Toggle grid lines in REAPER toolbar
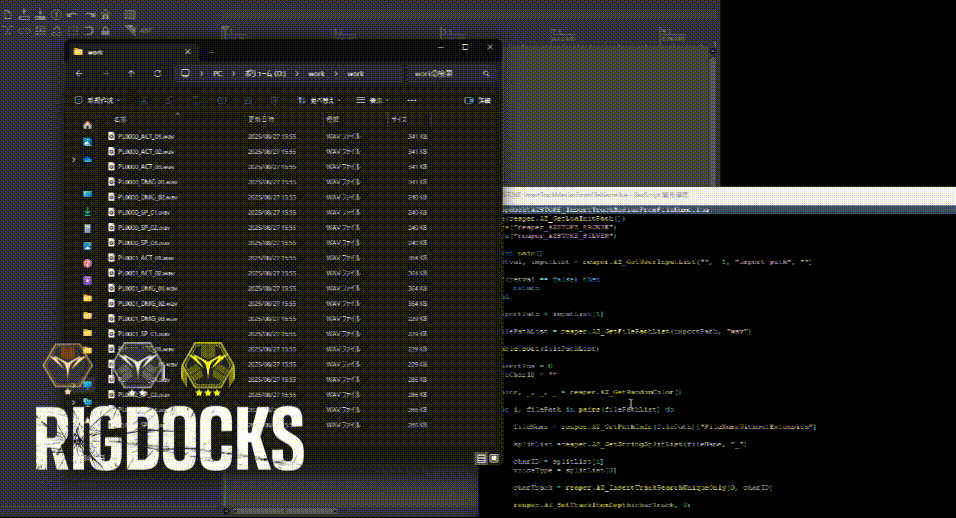This screenshot has height=518, width=956. [x=73, y=30]
